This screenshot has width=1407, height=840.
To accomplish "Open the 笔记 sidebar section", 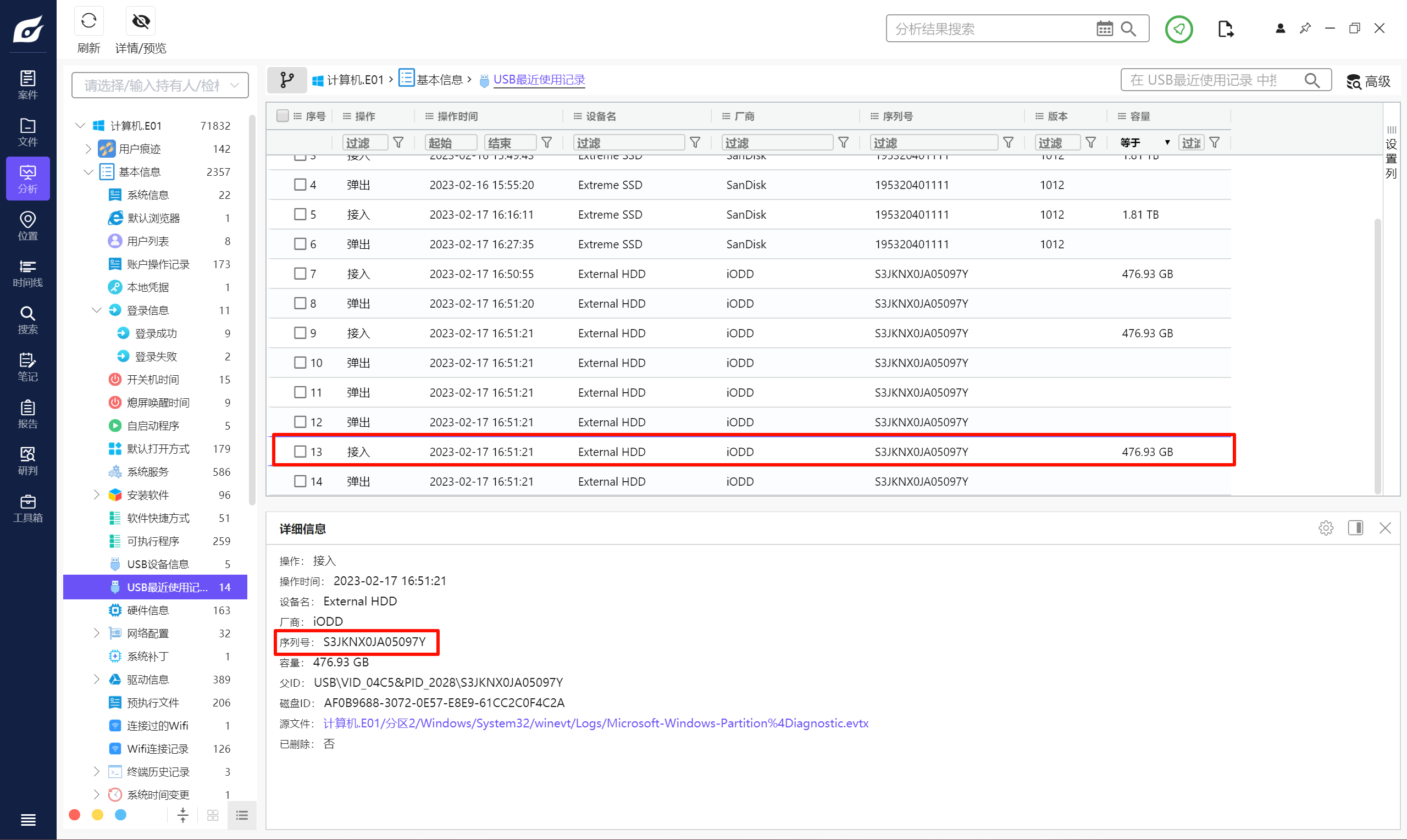I will point(27,367).
